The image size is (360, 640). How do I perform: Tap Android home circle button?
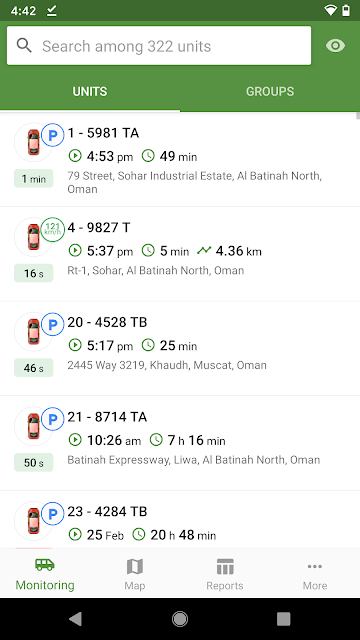[180, 619]
